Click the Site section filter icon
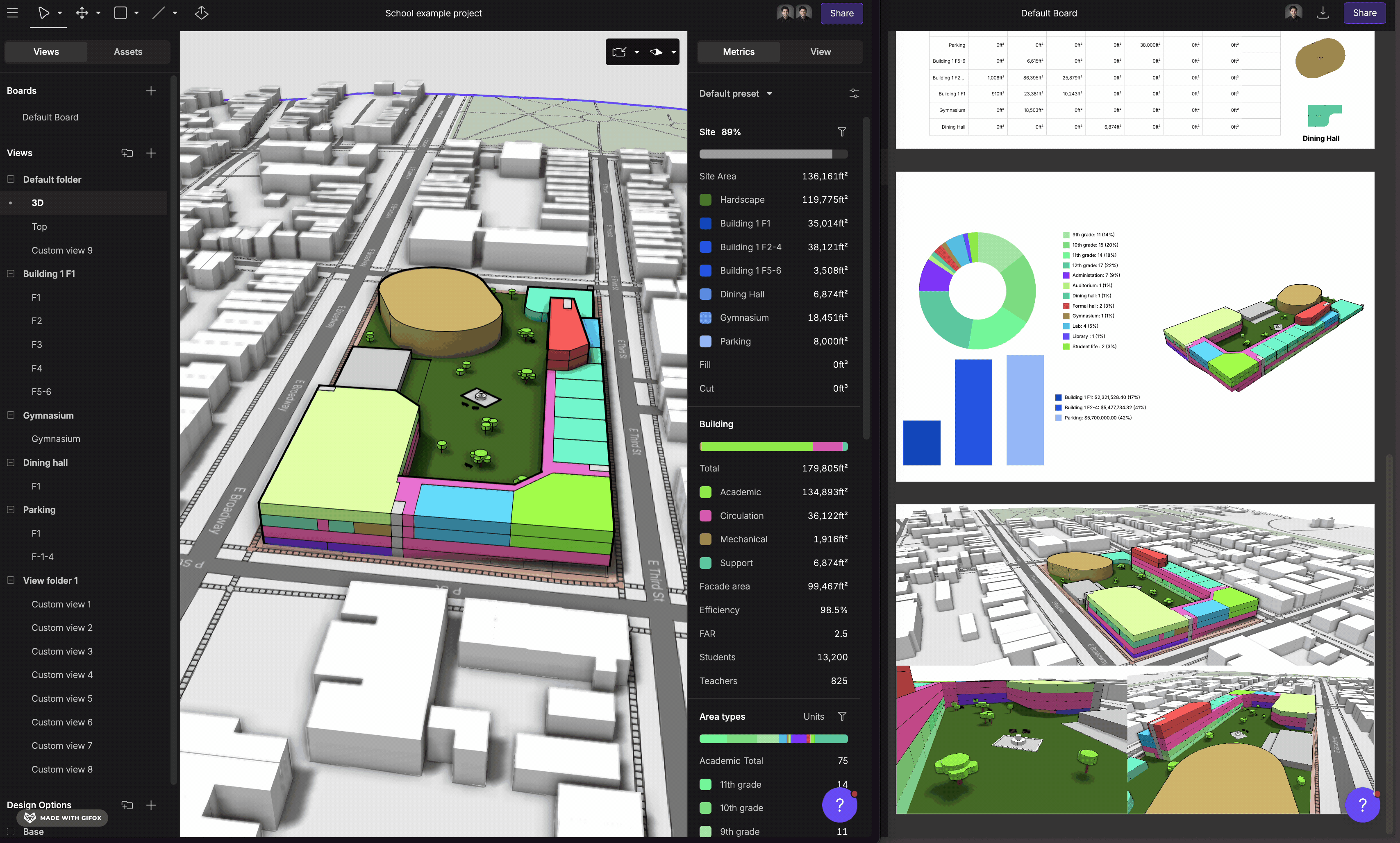The image size is (1400, 843). coord(842,132)
